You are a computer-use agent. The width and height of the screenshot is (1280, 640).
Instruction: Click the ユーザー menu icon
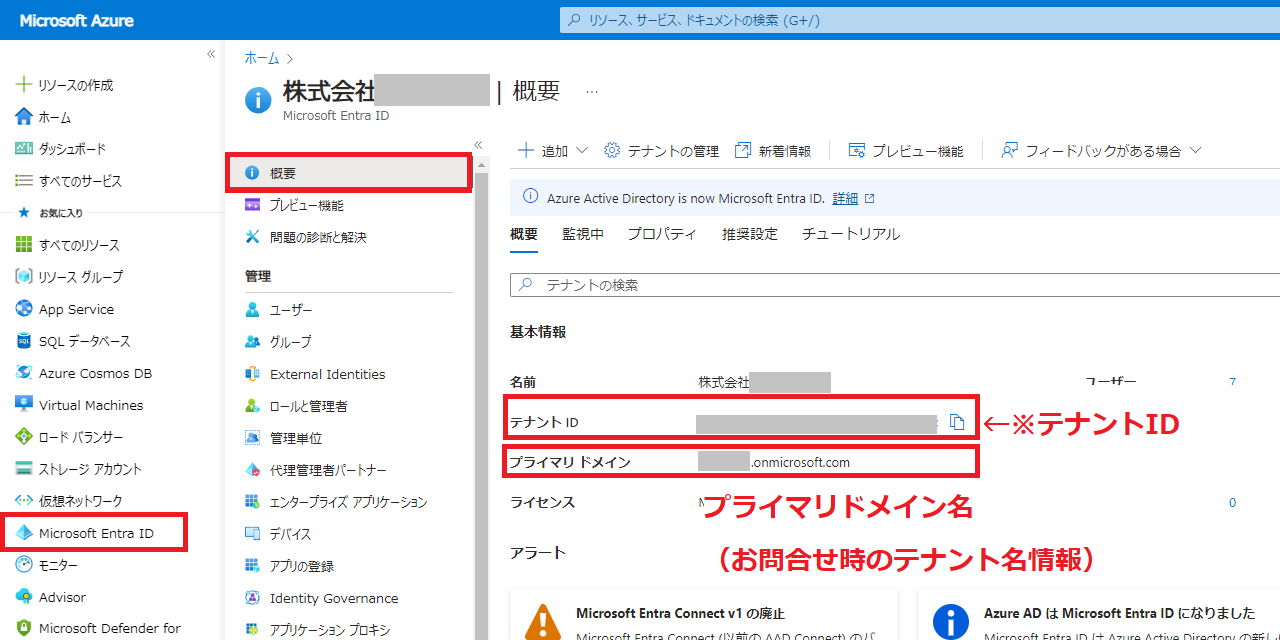pyautogui.click(x=252, y=310)
